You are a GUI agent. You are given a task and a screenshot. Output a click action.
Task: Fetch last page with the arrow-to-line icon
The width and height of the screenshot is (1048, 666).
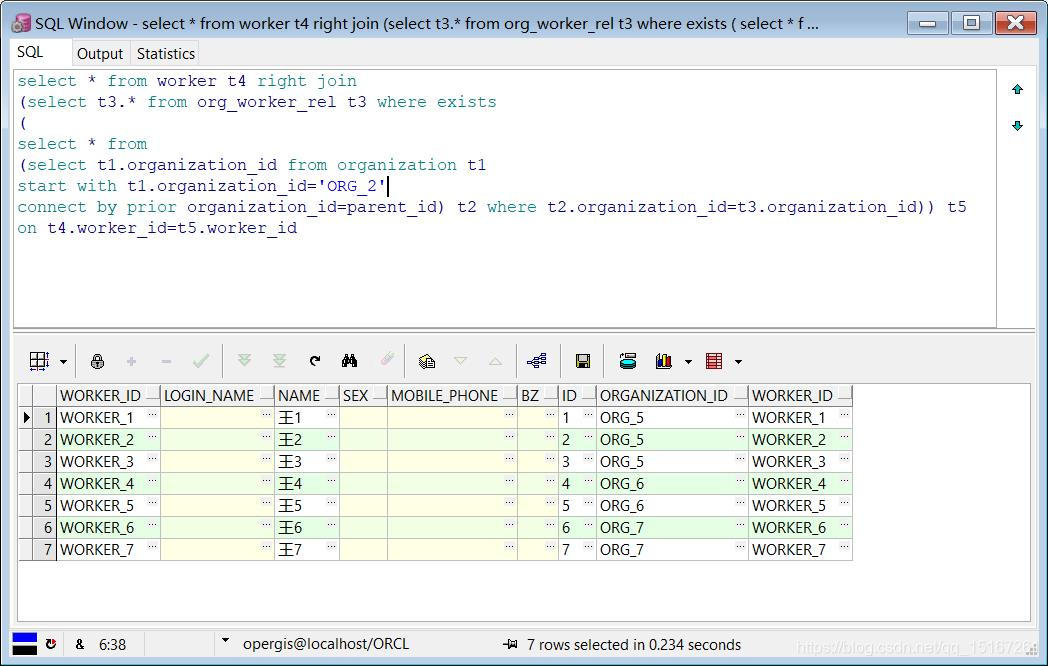(x=279, y=361)
